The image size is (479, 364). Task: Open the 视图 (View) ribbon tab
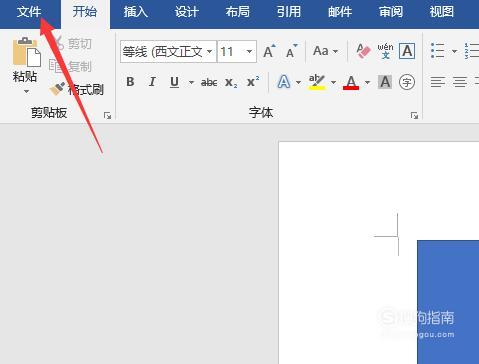click(x=442, y=12)
